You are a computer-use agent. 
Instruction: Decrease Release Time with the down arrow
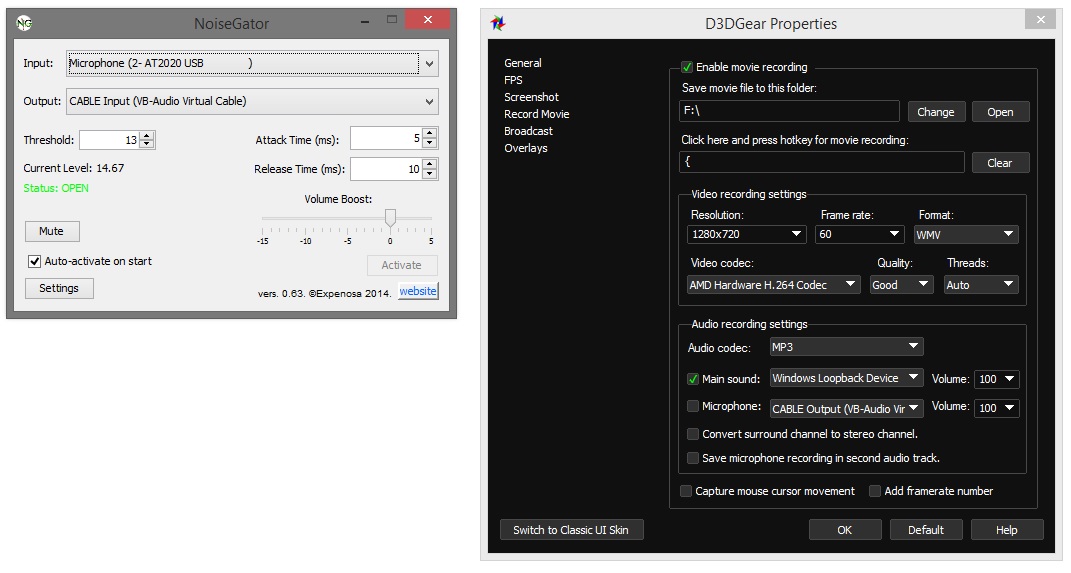pyautogui.click(x=429, y=174)
